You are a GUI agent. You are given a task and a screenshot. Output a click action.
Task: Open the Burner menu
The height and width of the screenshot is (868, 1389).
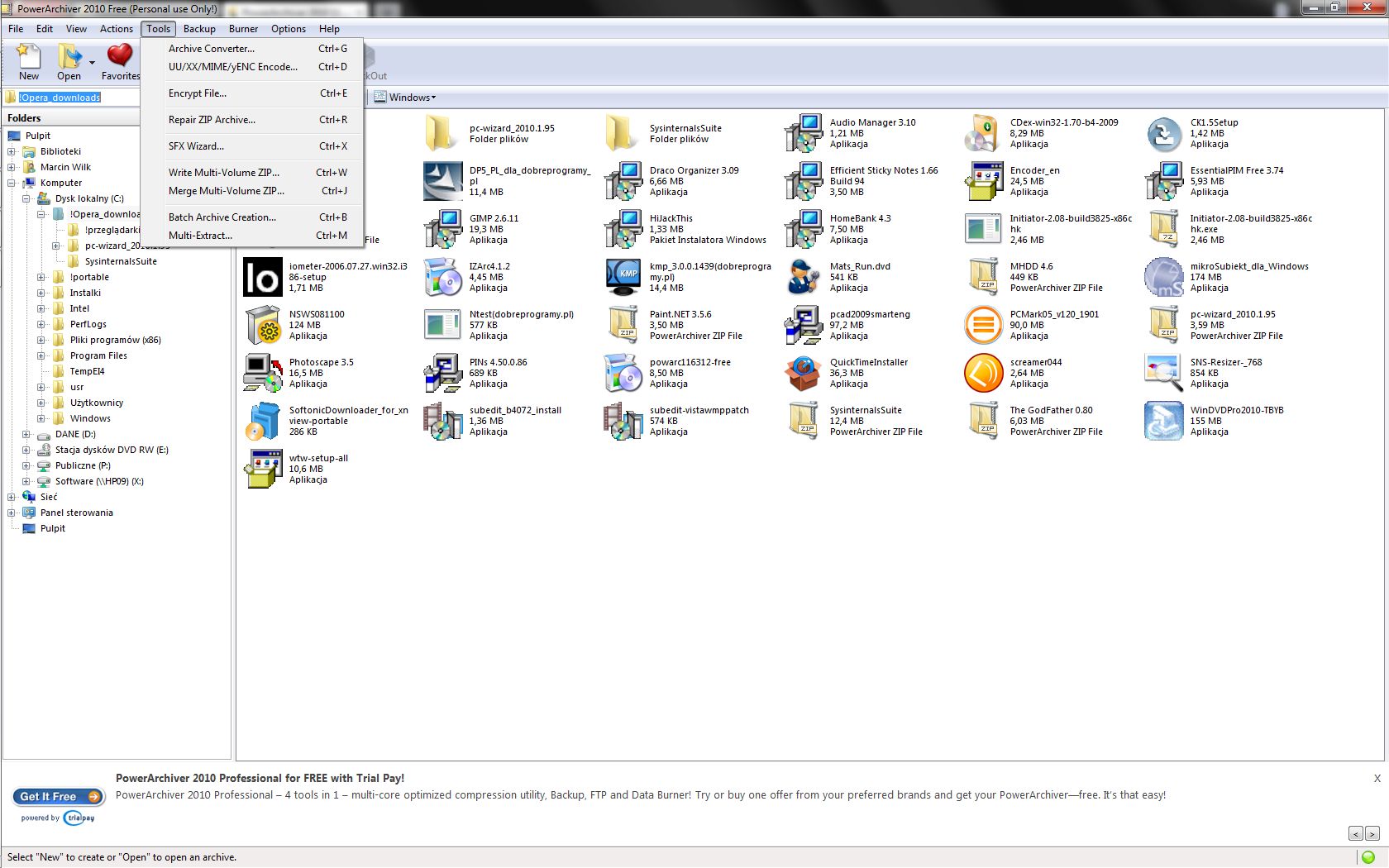coord(243,29)
